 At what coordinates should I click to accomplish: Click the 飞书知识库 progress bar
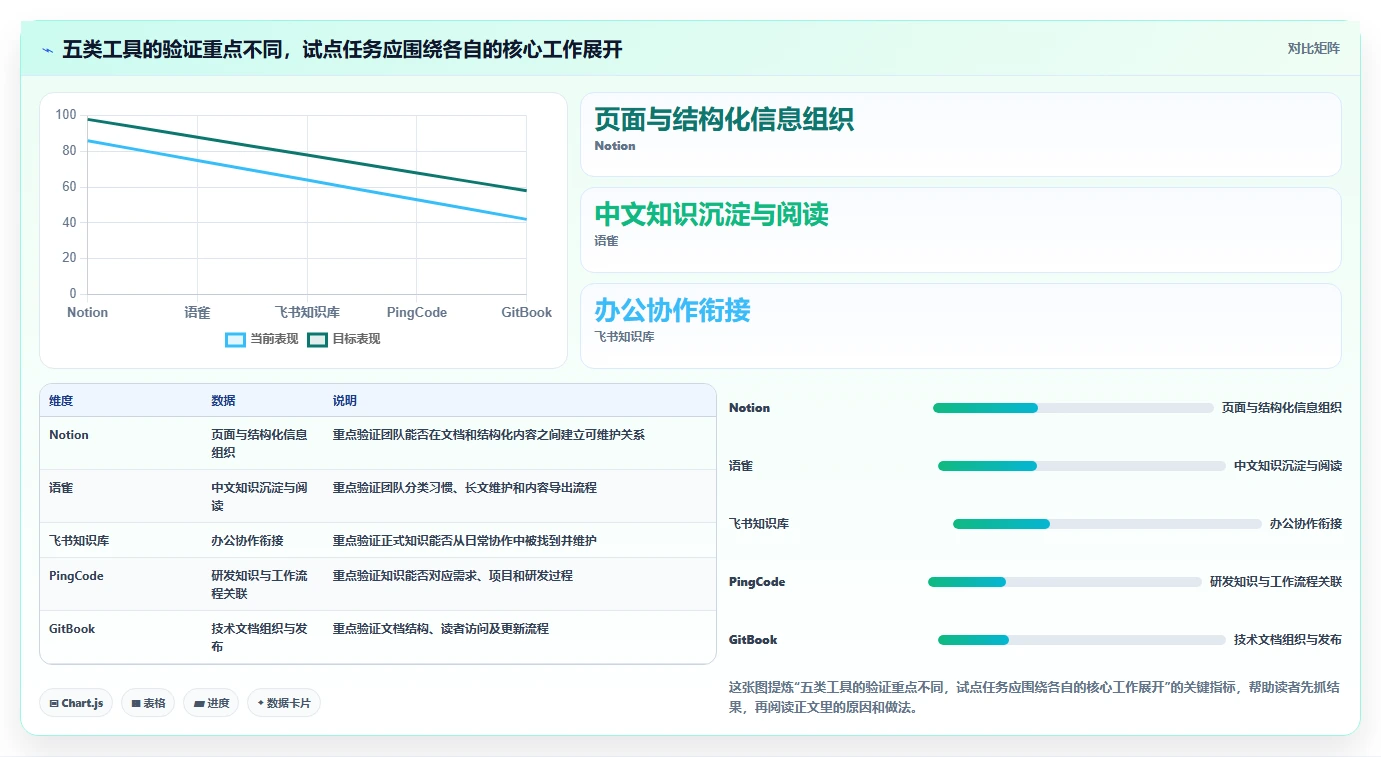point(1107,524)
